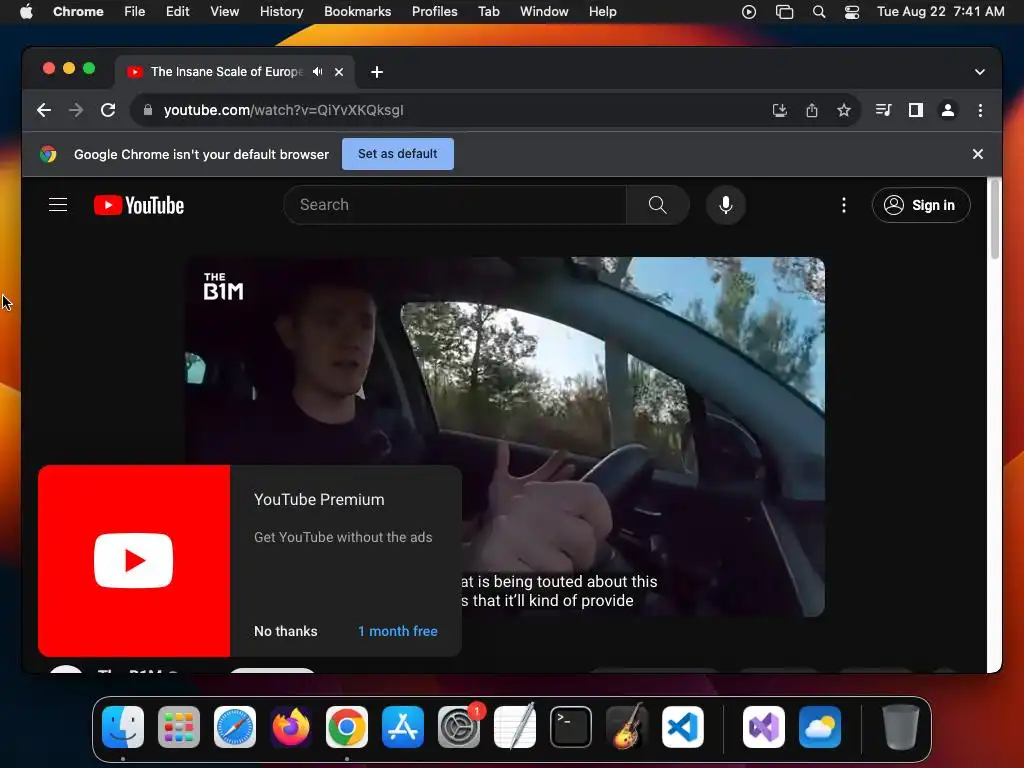Screen dimensions: 1024x768
Task: Go to YouTube home via the logo
Action: [x=139, y=205]
